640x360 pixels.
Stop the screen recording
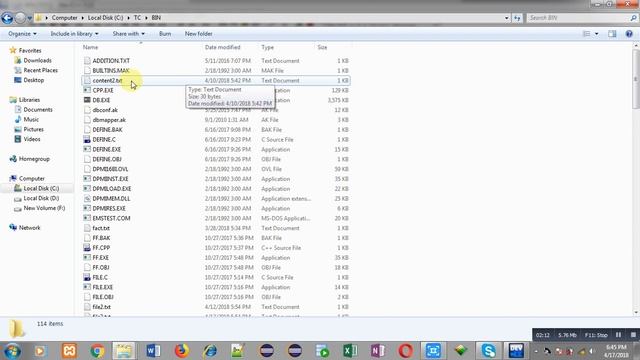(633, 335)
